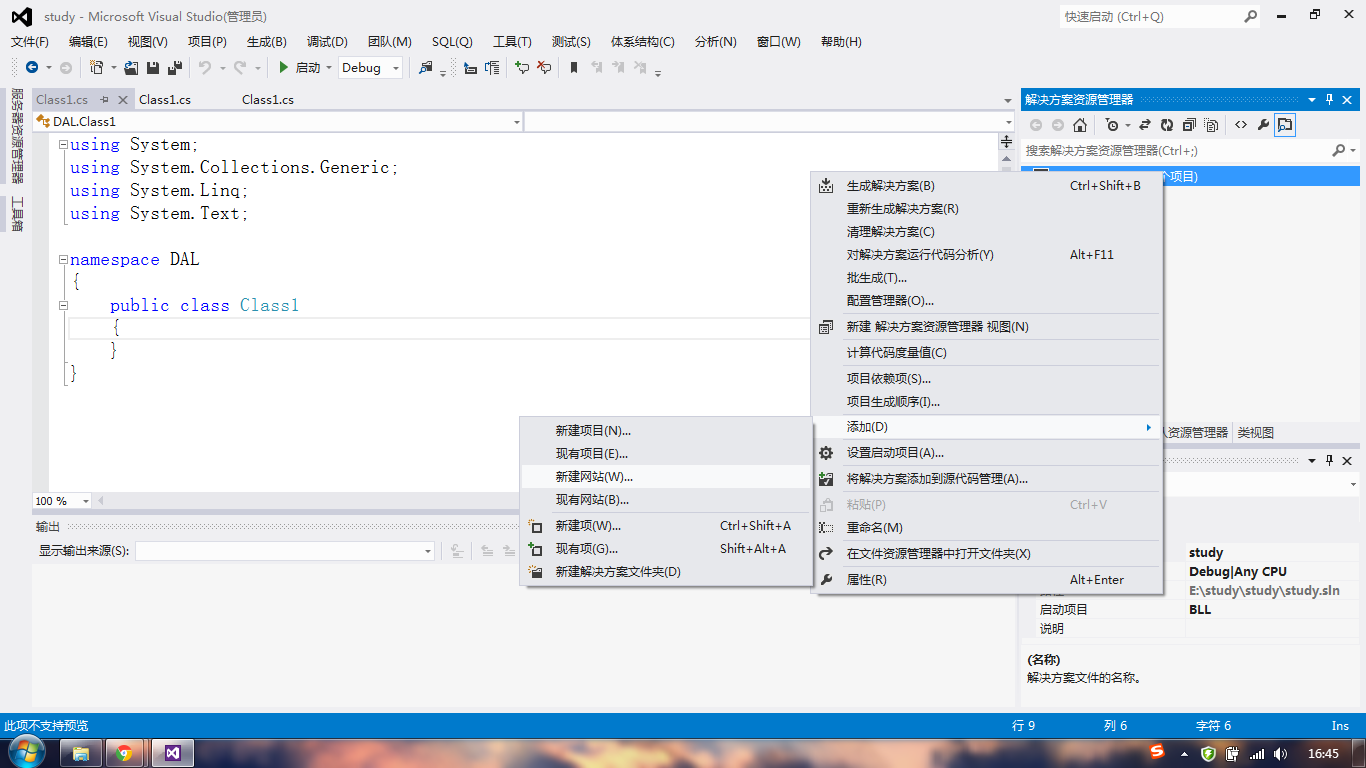
Task: Click 生成解决方案(B) in the context menu
Action: point(900,185)
